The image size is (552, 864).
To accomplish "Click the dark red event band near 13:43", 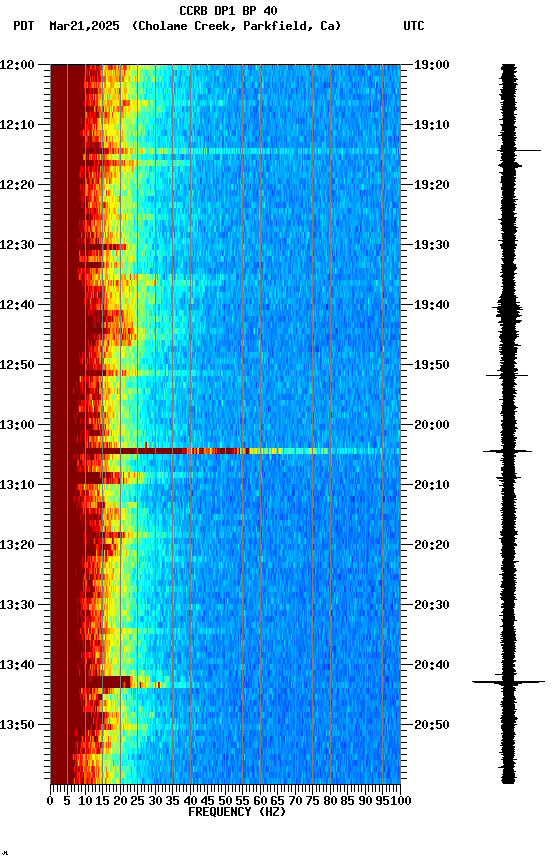I will click(108, 682).
